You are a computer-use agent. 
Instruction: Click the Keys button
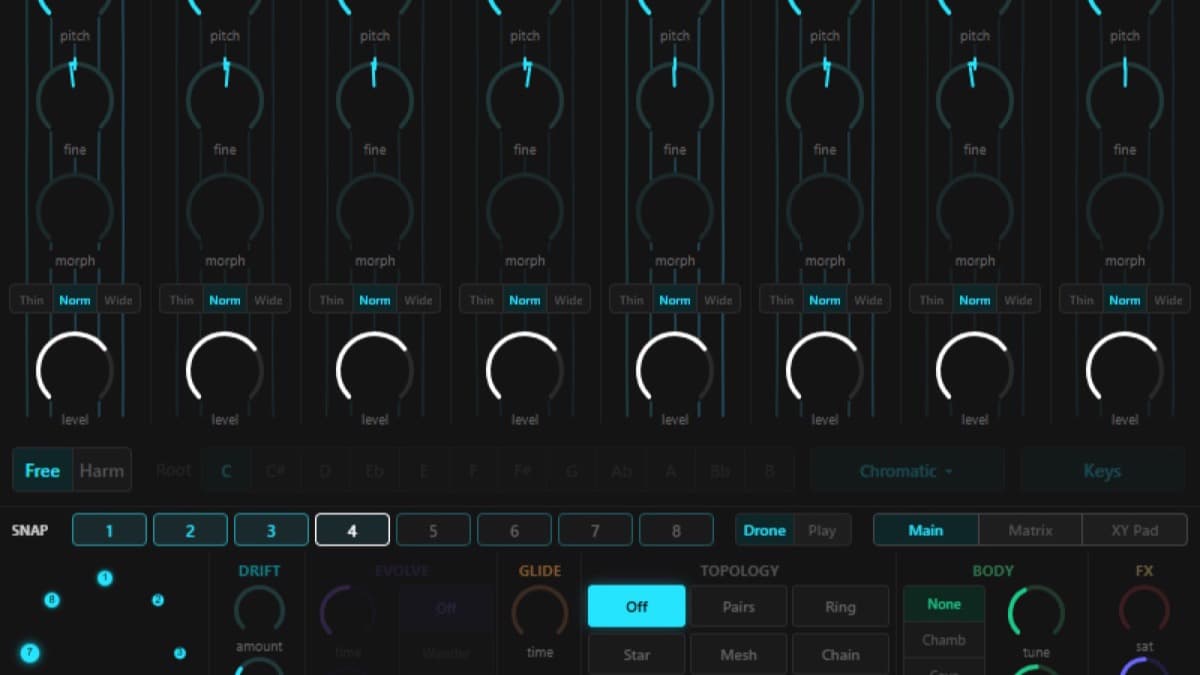pos(1102,470)
